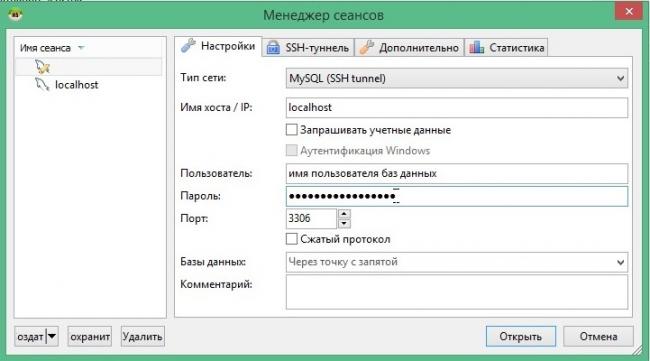Click the Имя хоста / IP field

(456, 107)
